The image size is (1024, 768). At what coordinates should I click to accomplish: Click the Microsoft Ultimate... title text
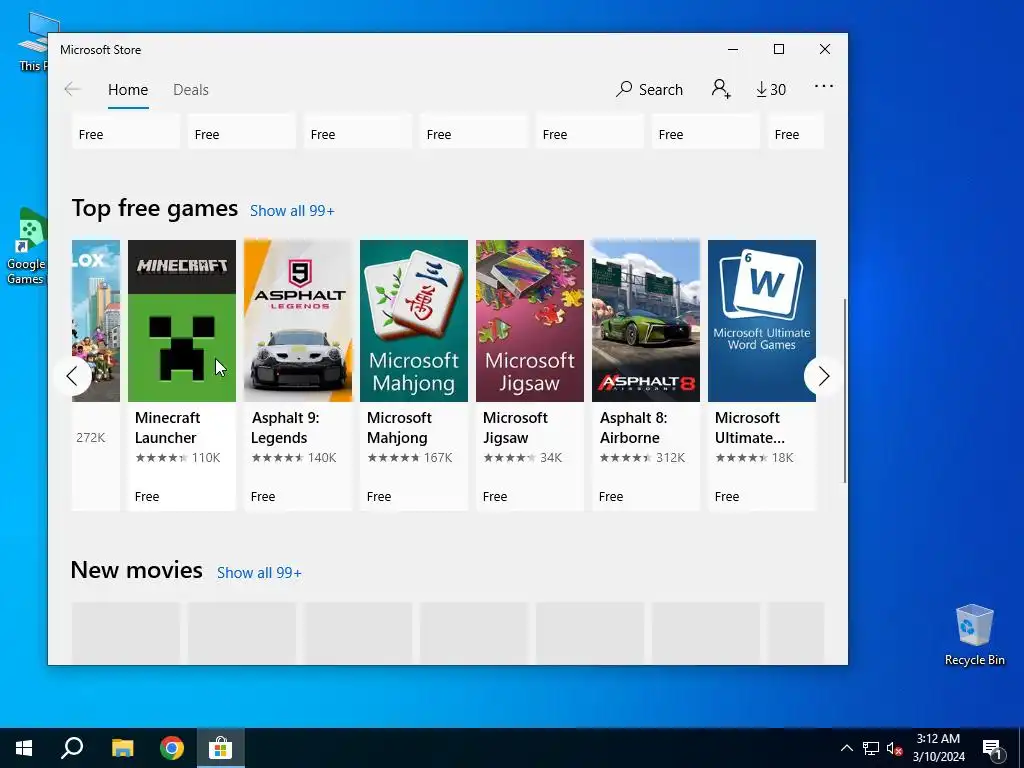coord(750,428)
